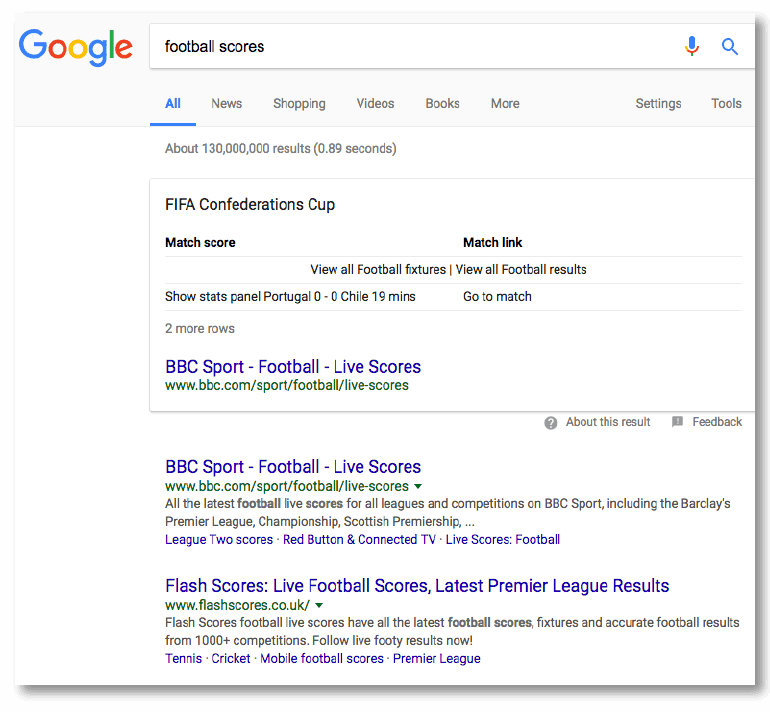Open dropdown arrow next to bbc.com URL
The width and height of the screenshot is (770, 712).
[x=418, y=486]
